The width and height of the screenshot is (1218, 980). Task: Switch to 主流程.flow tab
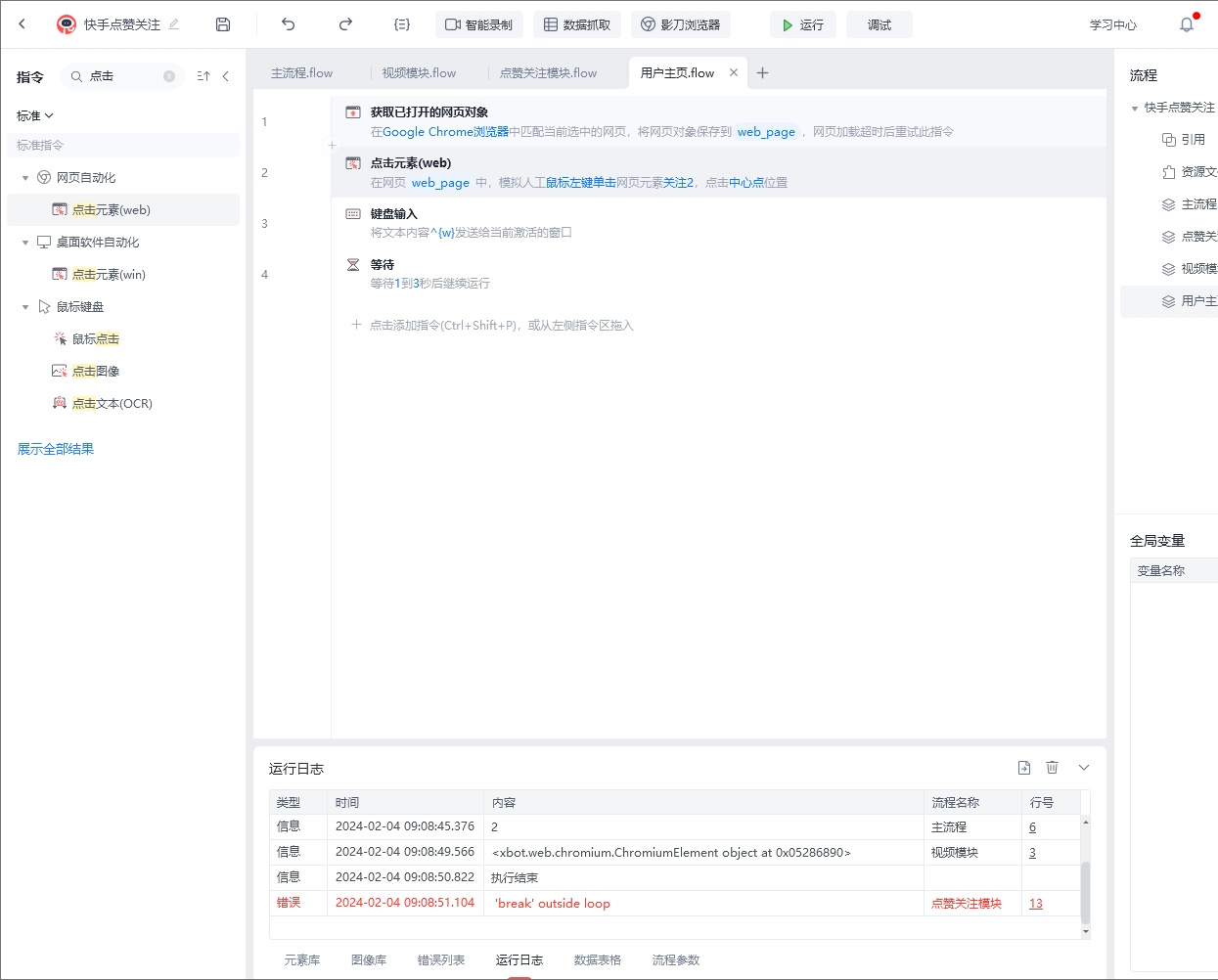click(x=301, y=73)
